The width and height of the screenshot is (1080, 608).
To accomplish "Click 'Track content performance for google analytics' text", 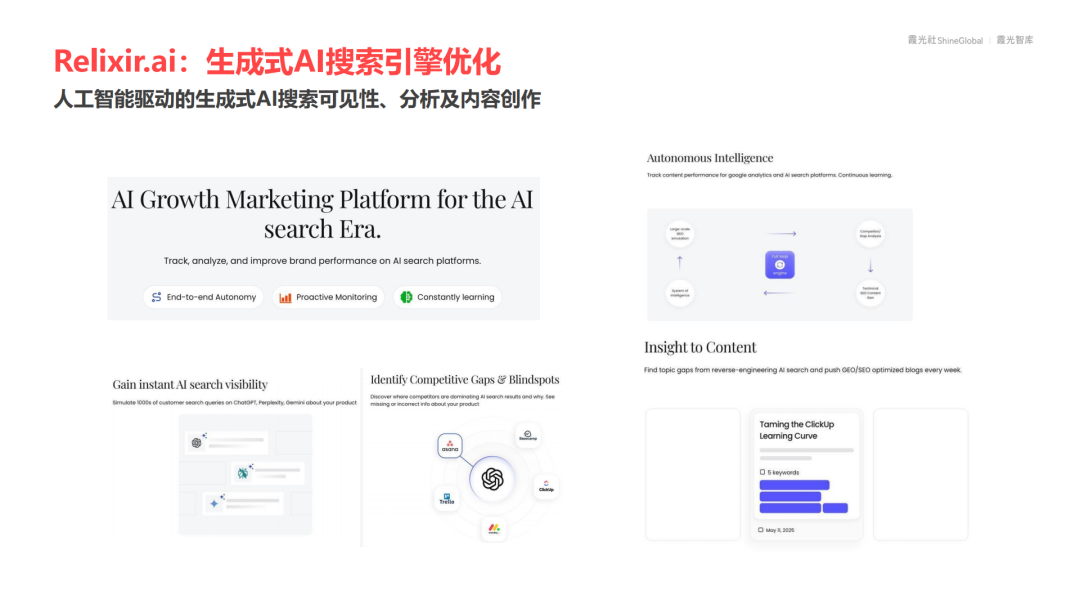I will [x=769, y=176].
